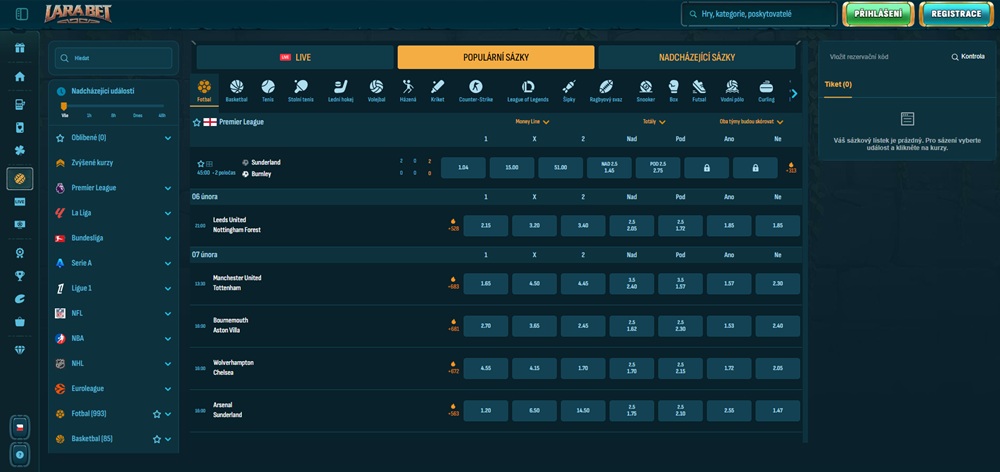
Task: Click the help question mark icon
Action: coord(20,455)
